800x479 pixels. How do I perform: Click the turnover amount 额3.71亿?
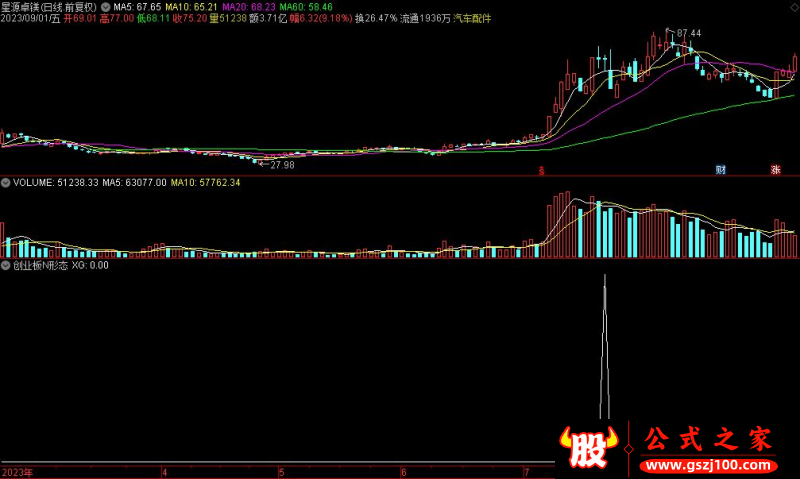click(x=268, y=18)
